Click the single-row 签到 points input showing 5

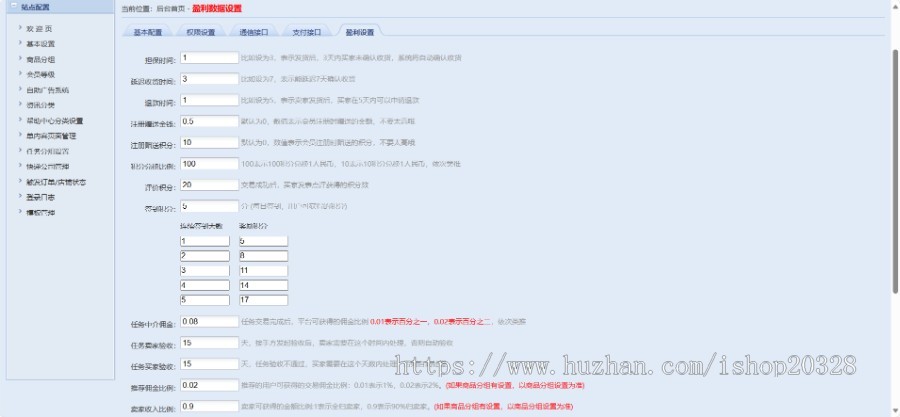(210, 206)
